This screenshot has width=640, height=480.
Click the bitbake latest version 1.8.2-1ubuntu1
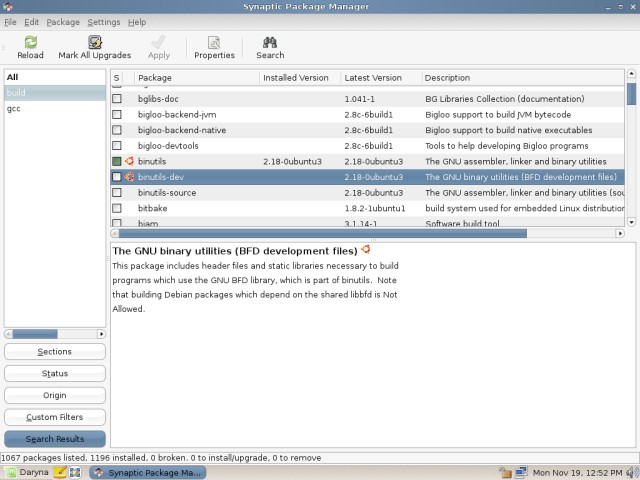pyautogui.click(x=375, y=208)
